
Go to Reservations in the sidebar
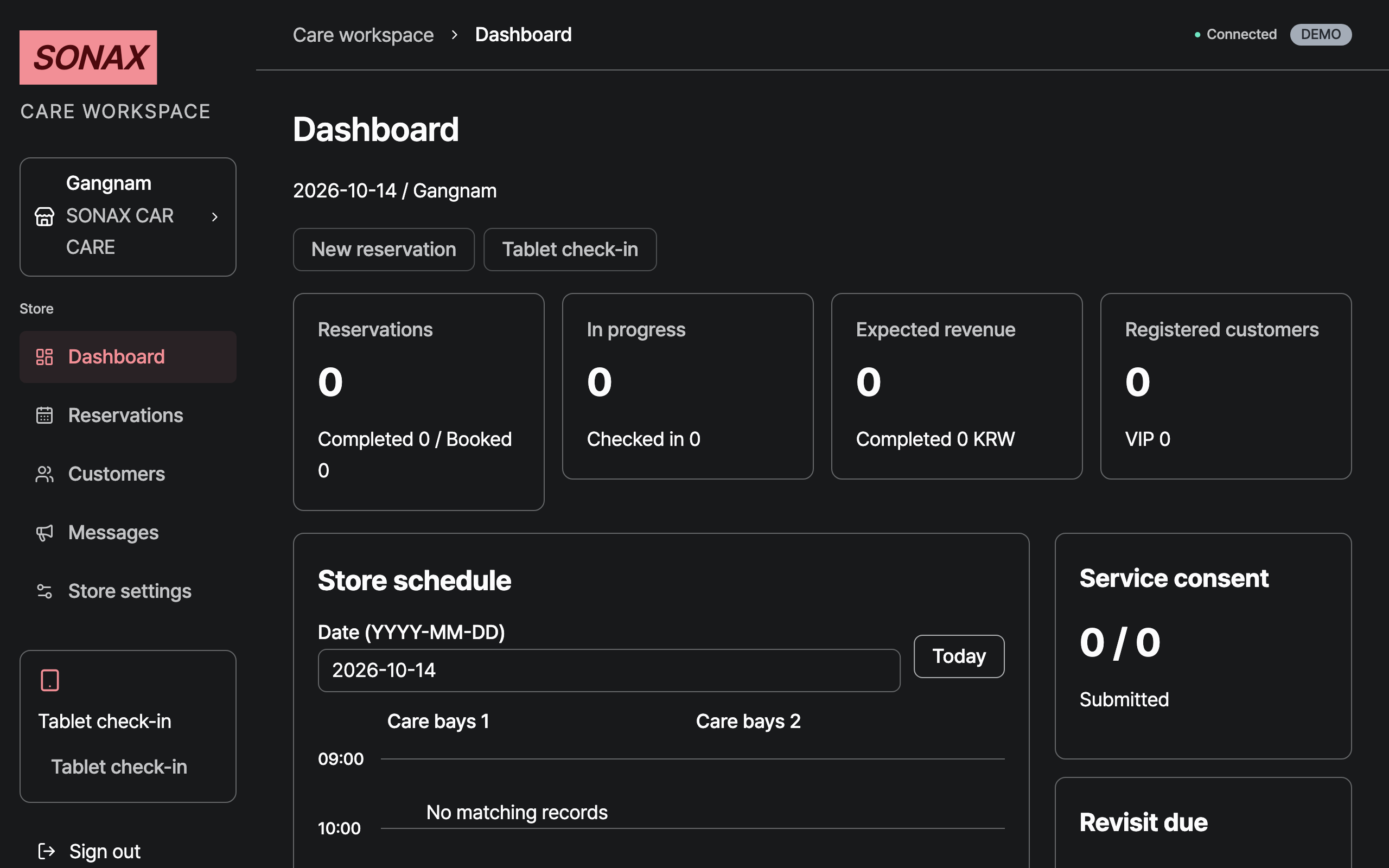[x=128, y=415]
